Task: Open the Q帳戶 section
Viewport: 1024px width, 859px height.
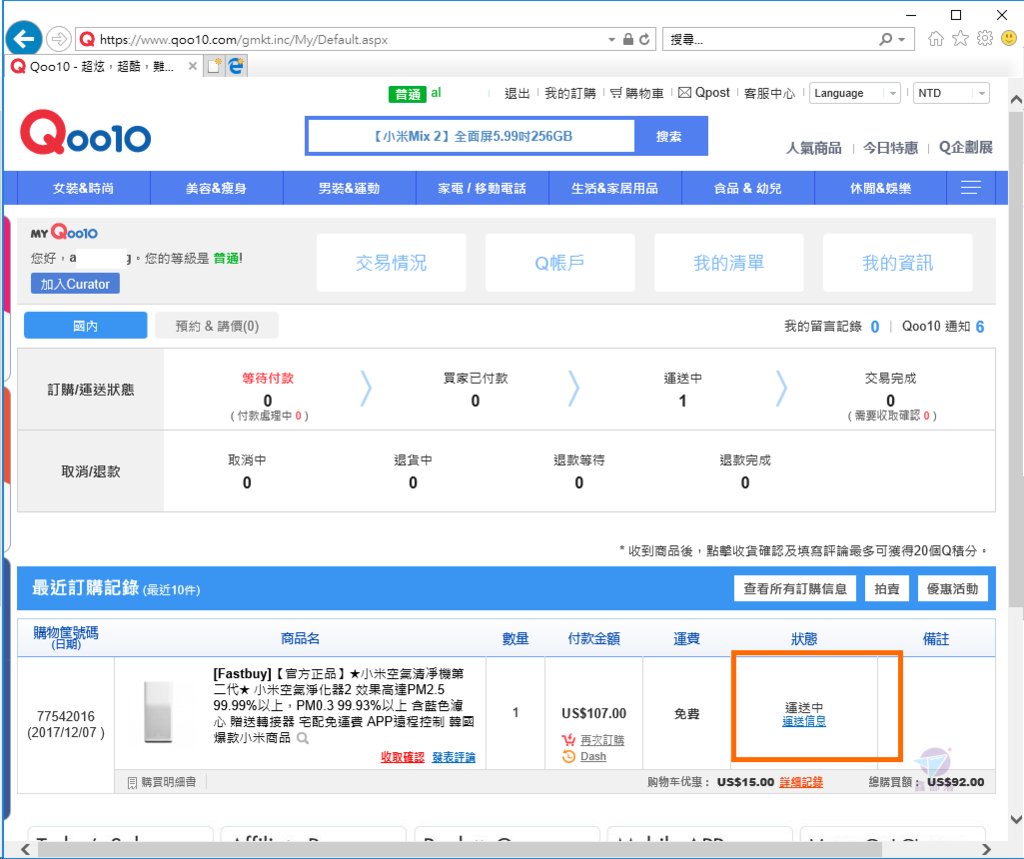Action: 560,263
